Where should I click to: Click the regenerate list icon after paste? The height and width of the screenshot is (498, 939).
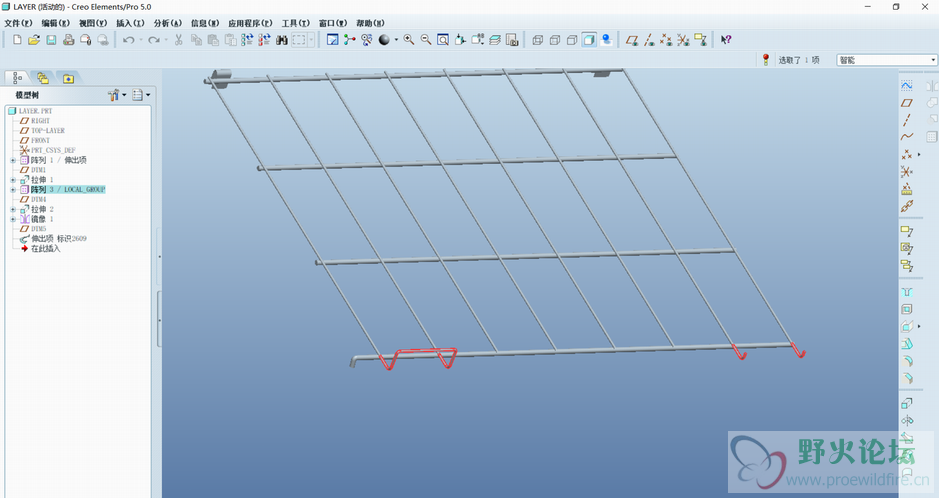(247, 40)
